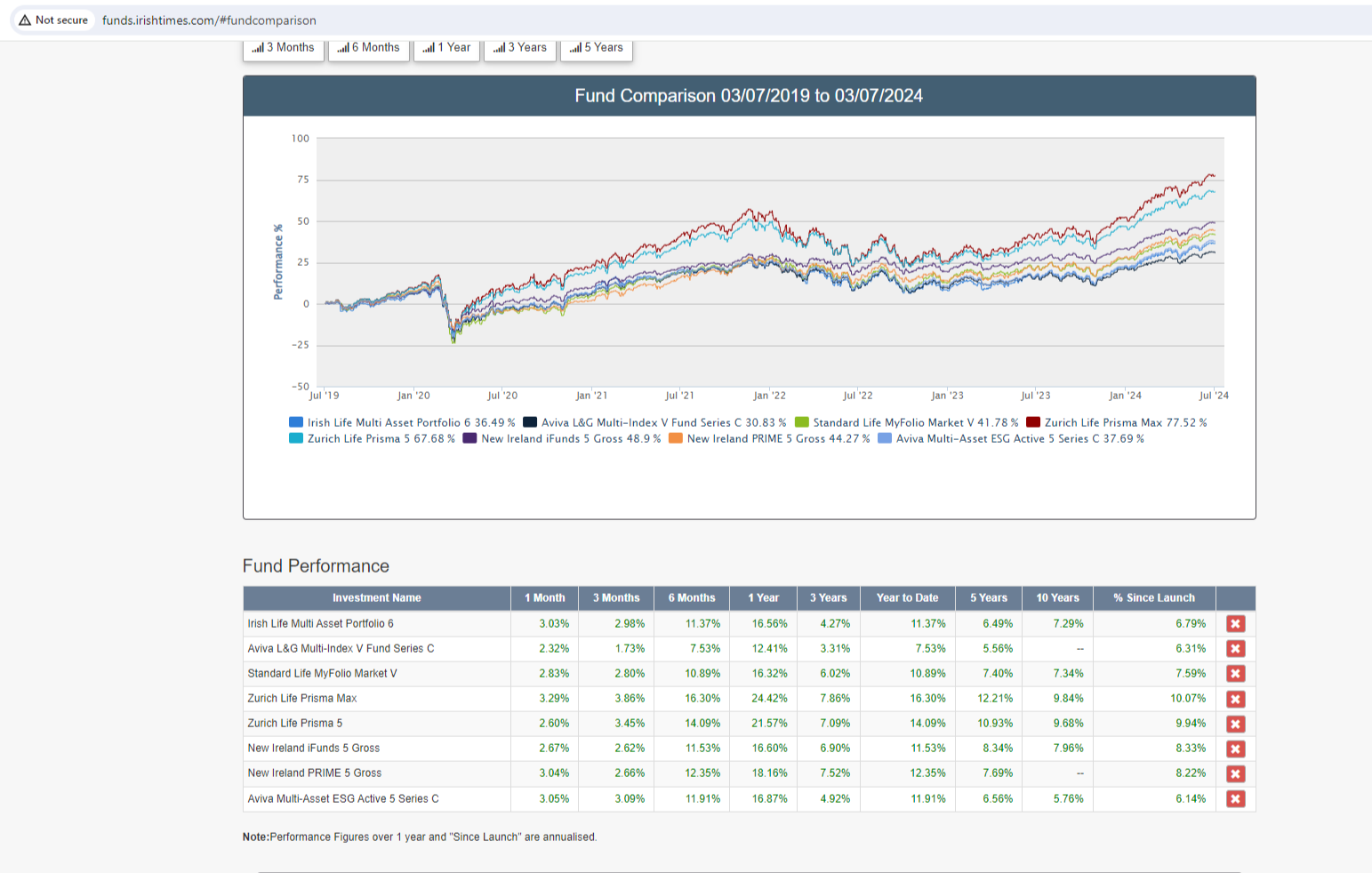Toggle New Ireland iFunds 5 Gross legend
1372x873 pixels.
pyautogui.click(x=562, y=439)
